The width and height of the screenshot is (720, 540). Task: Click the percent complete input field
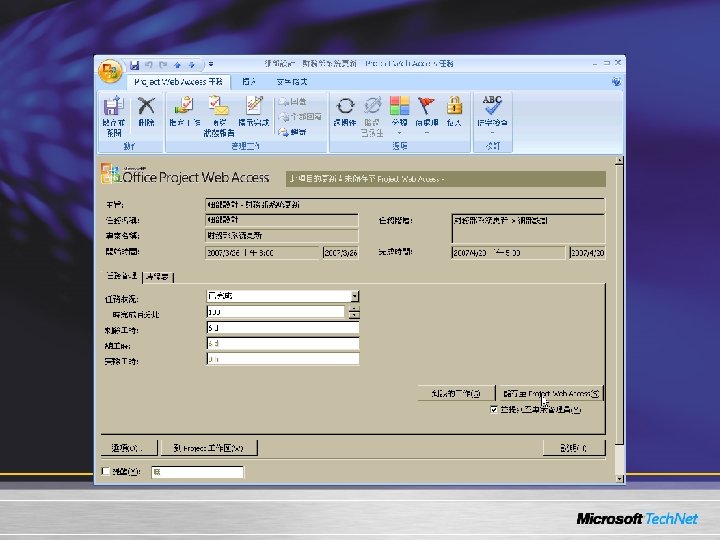[x=276, y=312]
